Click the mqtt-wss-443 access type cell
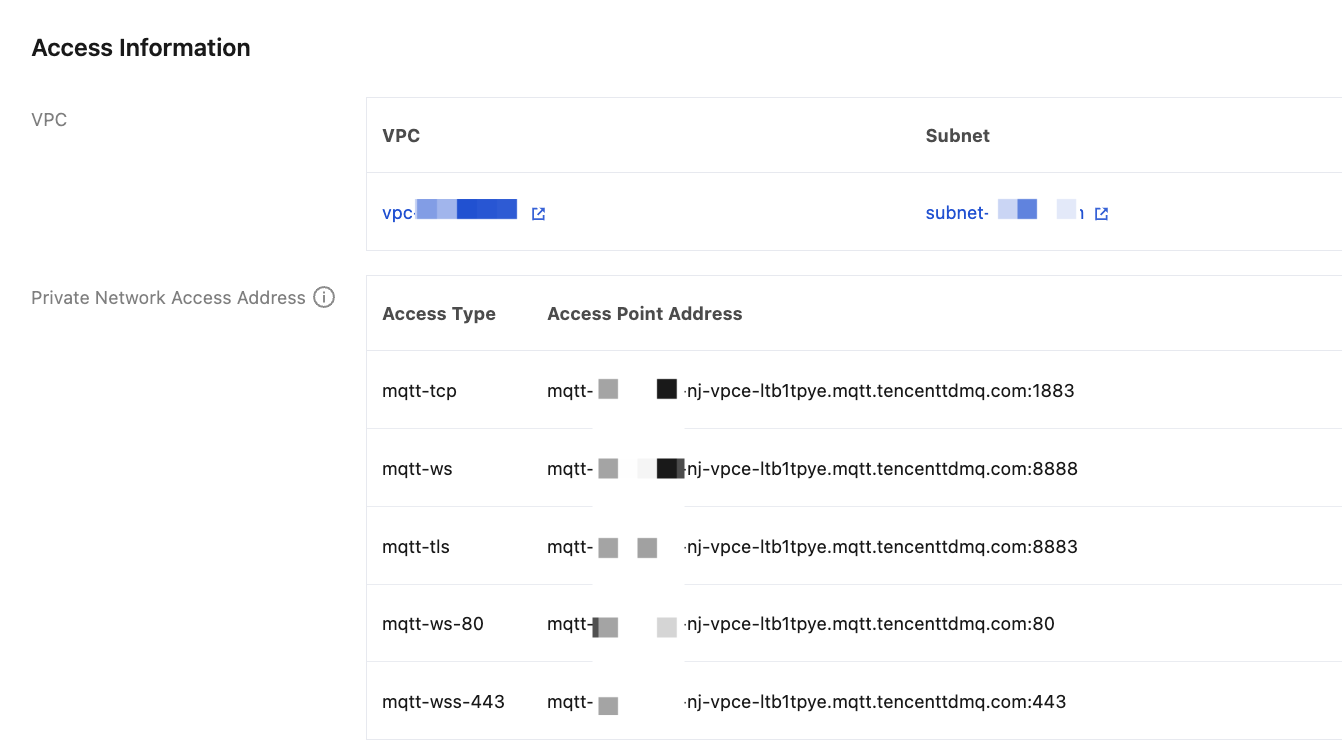The height and width of the screenshot is (746, 1342). [x=443, y=702]
